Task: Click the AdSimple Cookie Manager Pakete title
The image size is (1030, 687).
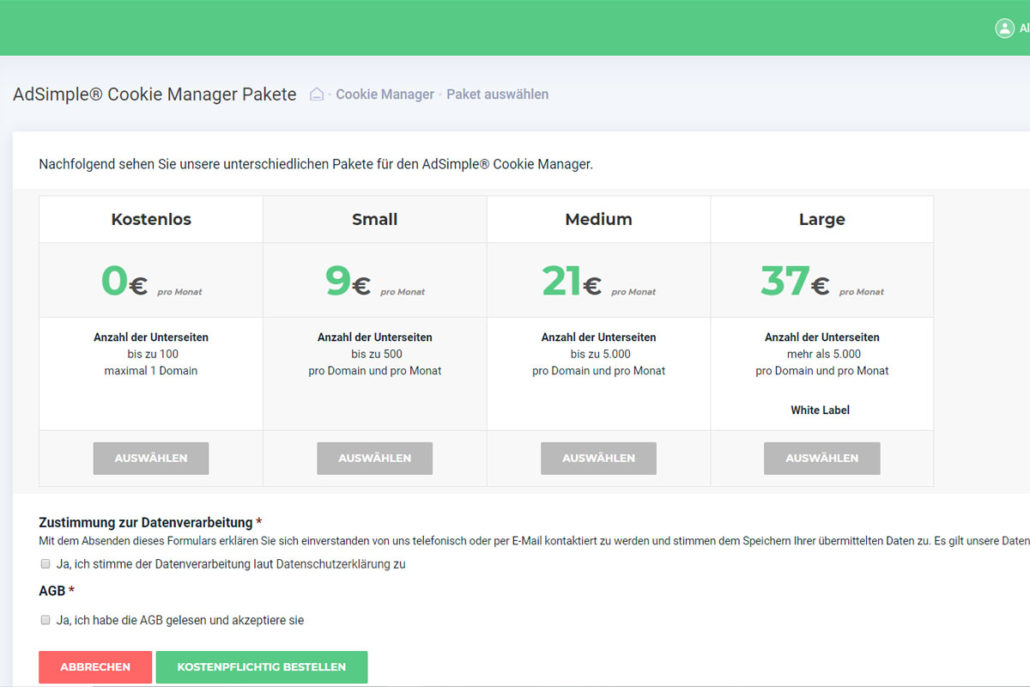Action: [x=155, y=95]
